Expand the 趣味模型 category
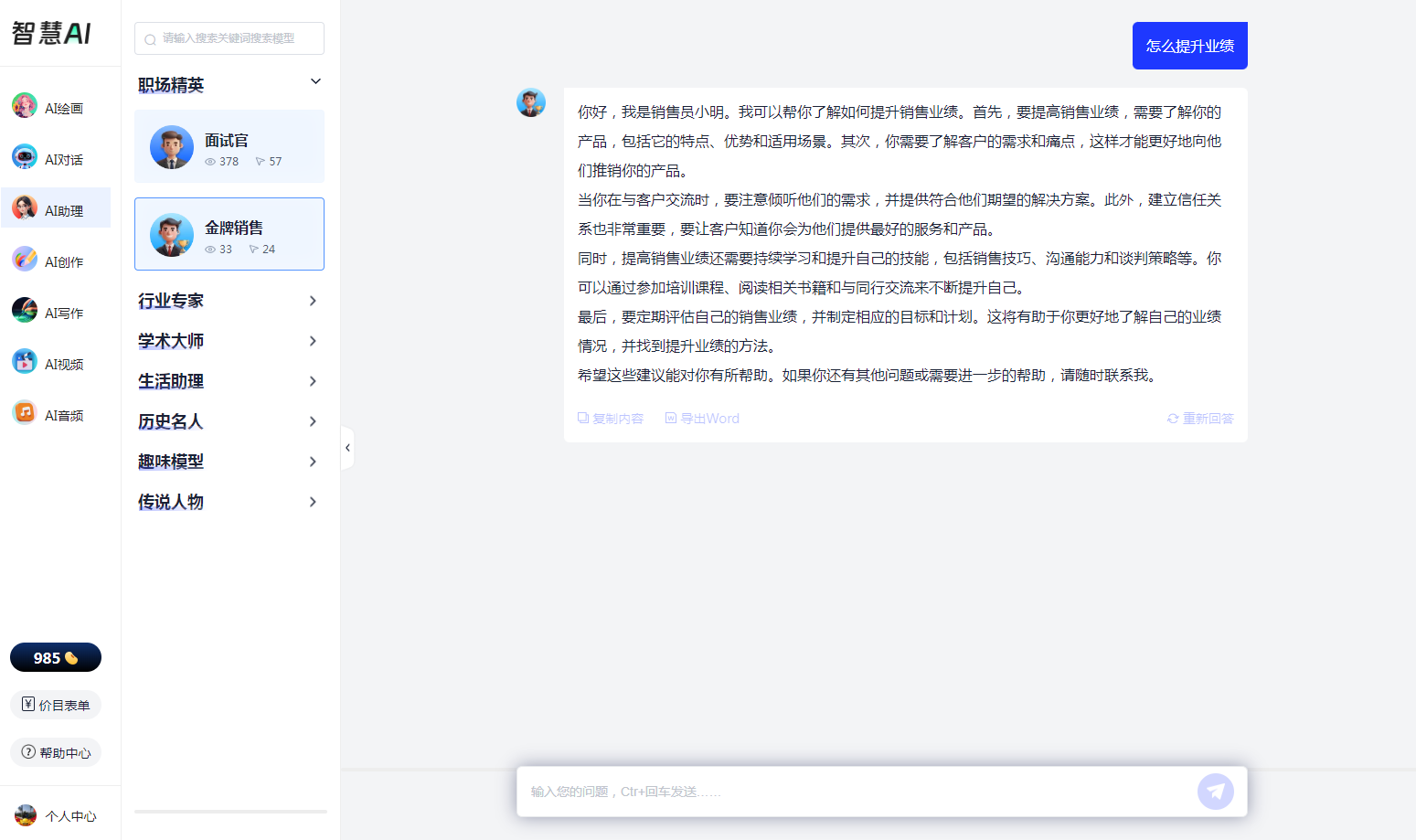Screen dimensions: 1416x840 [x=229, y=461]
